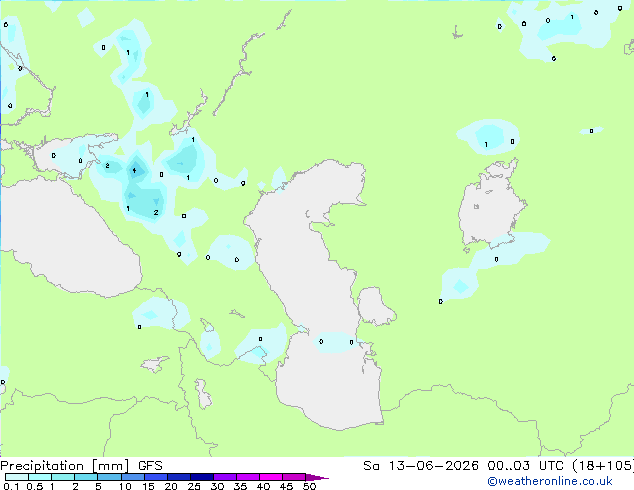Select the lightest 0.1 mm legend swatch
This screenshot has width=634, height=490.
point(17,477)
